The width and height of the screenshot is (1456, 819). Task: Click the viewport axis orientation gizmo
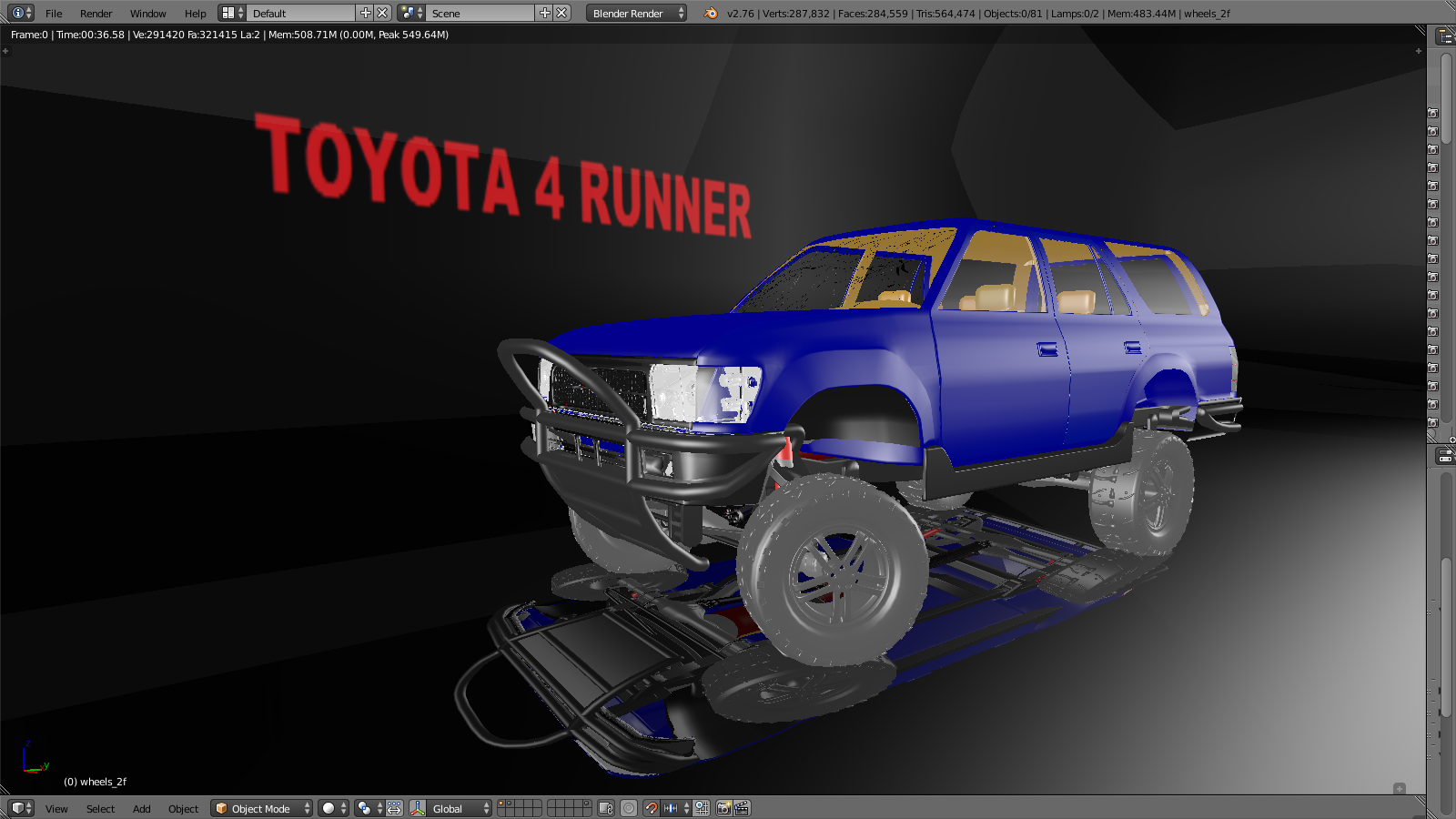(35, 758)
